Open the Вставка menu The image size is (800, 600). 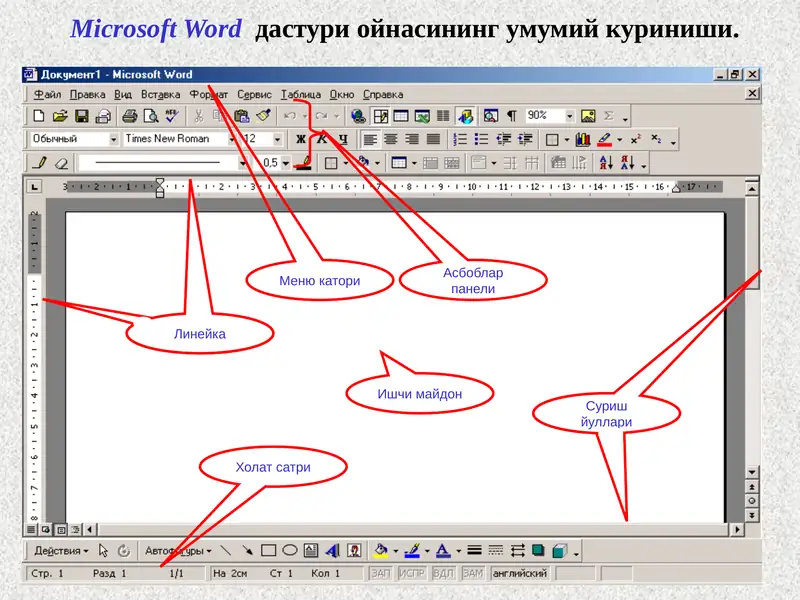pos(161,94)
